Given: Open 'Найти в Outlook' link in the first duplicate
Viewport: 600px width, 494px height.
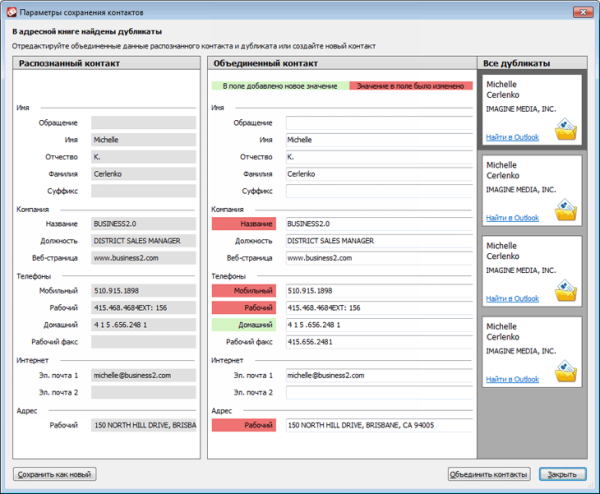Looking at the screenshot, I should pyautogui.click(x=512, y=137).
